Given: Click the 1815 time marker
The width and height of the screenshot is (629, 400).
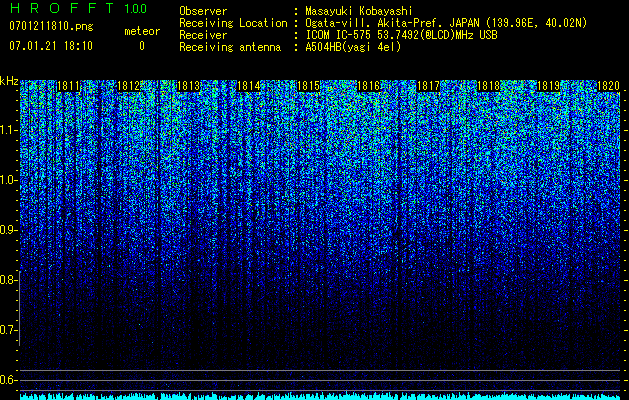Looking at the screenshot, I should (308, 86).
